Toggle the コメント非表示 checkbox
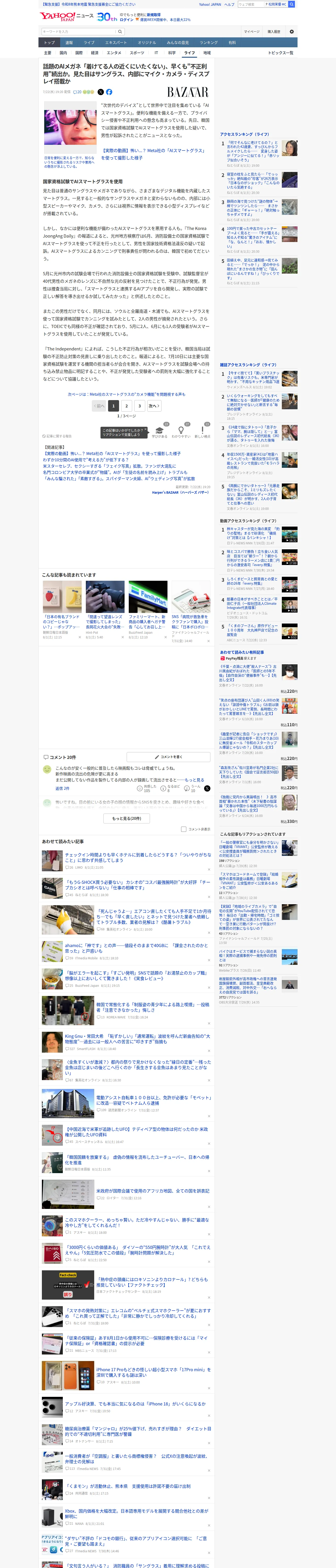 183,829
